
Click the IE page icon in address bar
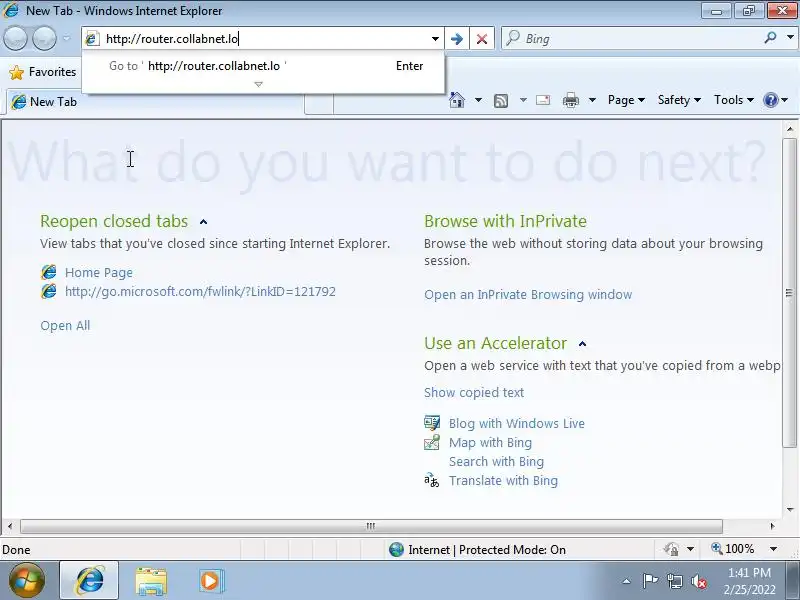coord(92,39)
